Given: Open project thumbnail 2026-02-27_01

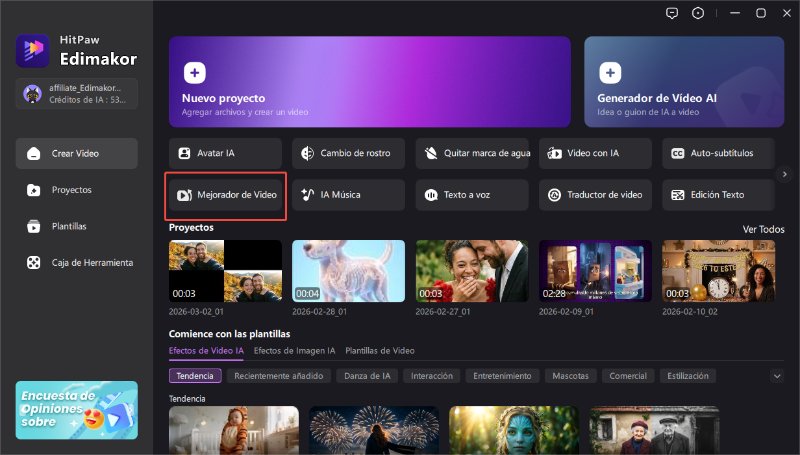Looking at the screenshot, I should 472,271.
